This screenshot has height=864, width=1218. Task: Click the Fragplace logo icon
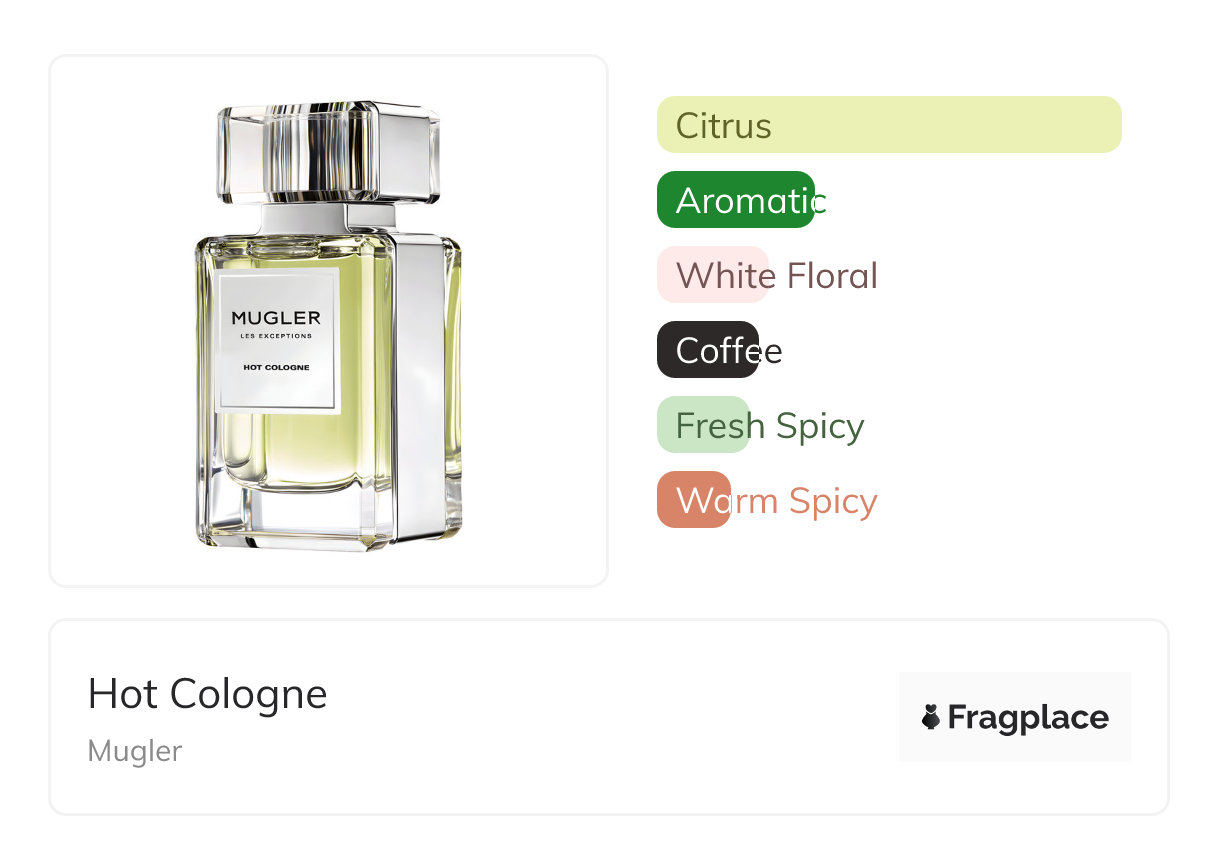(931, 717)
